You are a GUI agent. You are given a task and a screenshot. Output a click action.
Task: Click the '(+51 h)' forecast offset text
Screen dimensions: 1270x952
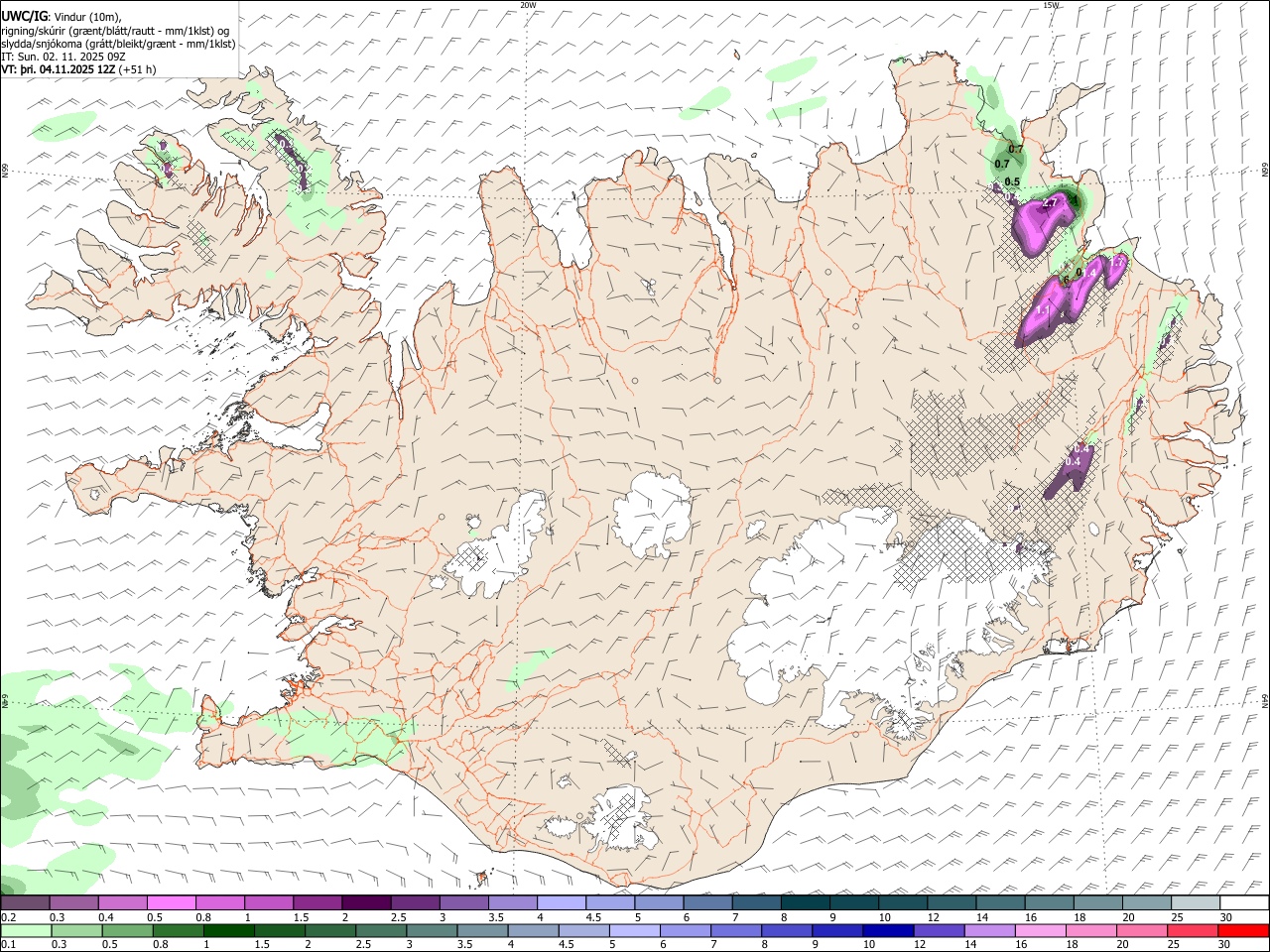click(x=137, y=69)
